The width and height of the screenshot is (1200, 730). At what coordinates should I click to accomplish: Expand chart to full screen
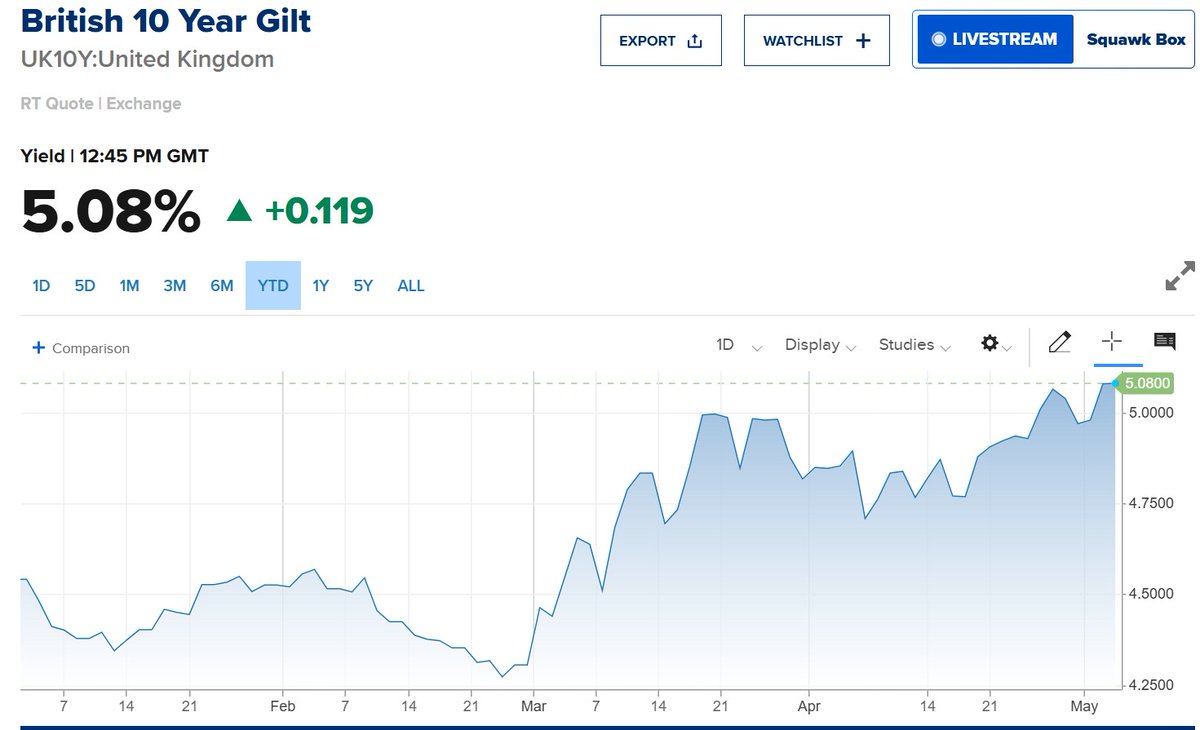coord(1180,276)
